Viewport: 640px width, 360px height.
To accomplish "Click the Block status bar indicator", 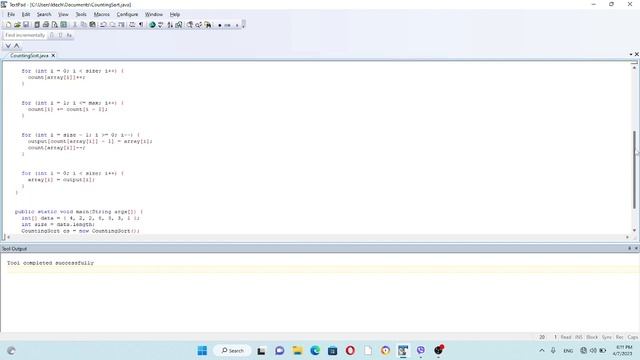I will [x=592, y=337].
